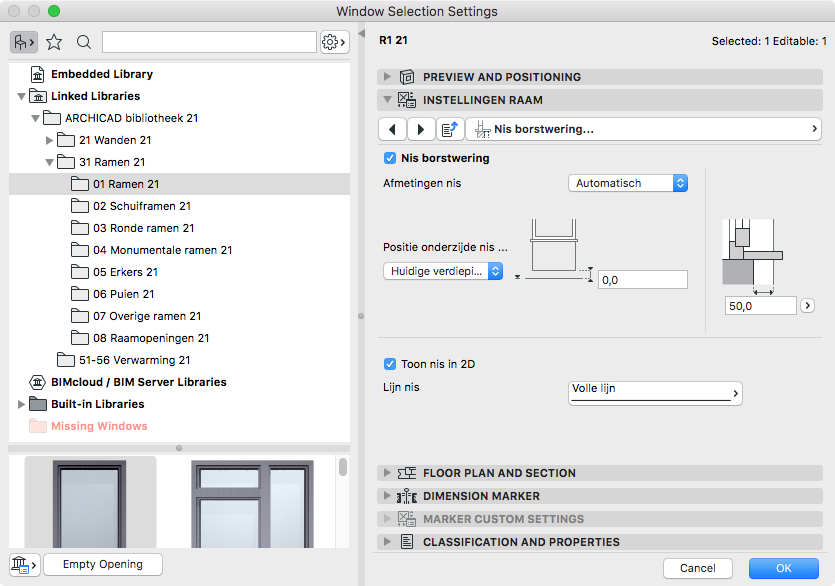This screenshot has height=586, width=835.
Task: Collapse the Instellingen Raam panel
Action: coord(387,100)
